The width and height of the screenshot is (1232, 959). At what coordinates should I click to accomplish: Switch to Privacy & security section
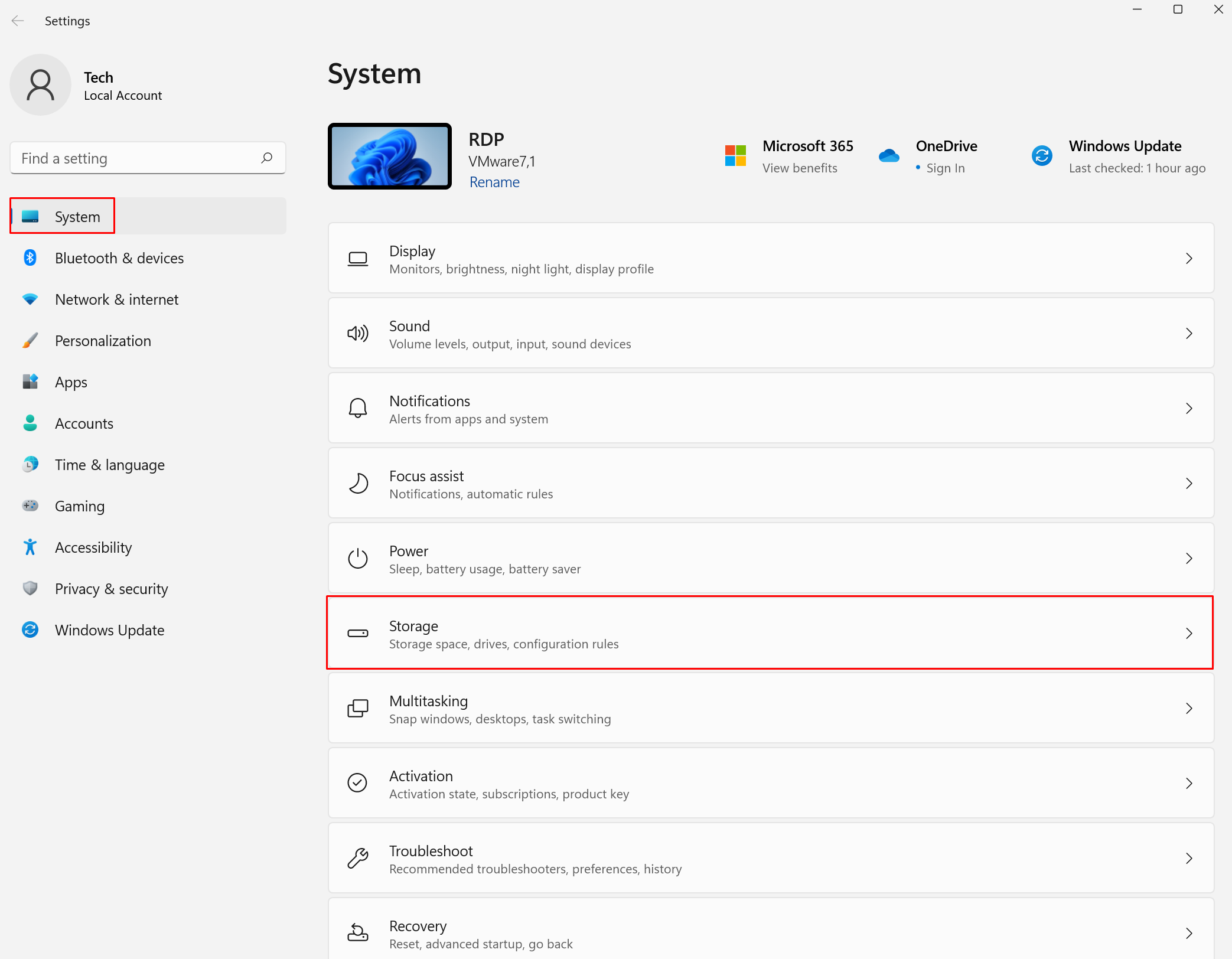(111, 588)
